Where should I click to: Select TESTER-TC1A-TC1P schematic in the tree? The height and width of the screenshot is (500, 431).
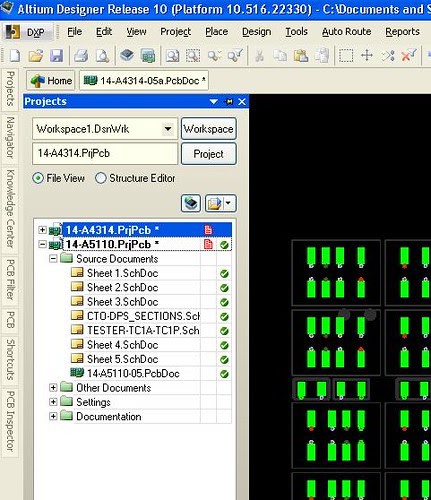(x=143, y=330)
